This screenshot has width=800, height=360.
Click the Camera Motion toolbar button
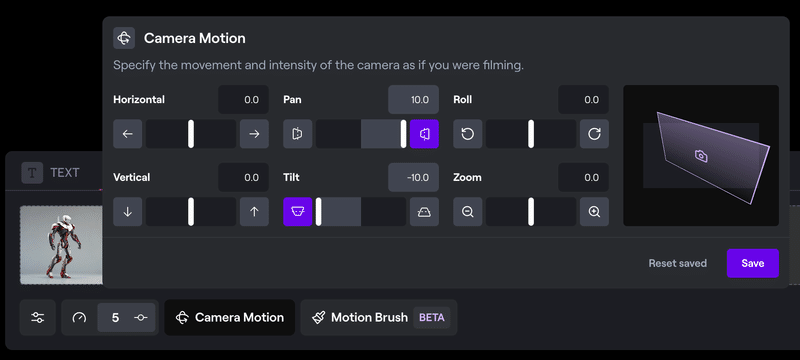click(x=230, y=318)
